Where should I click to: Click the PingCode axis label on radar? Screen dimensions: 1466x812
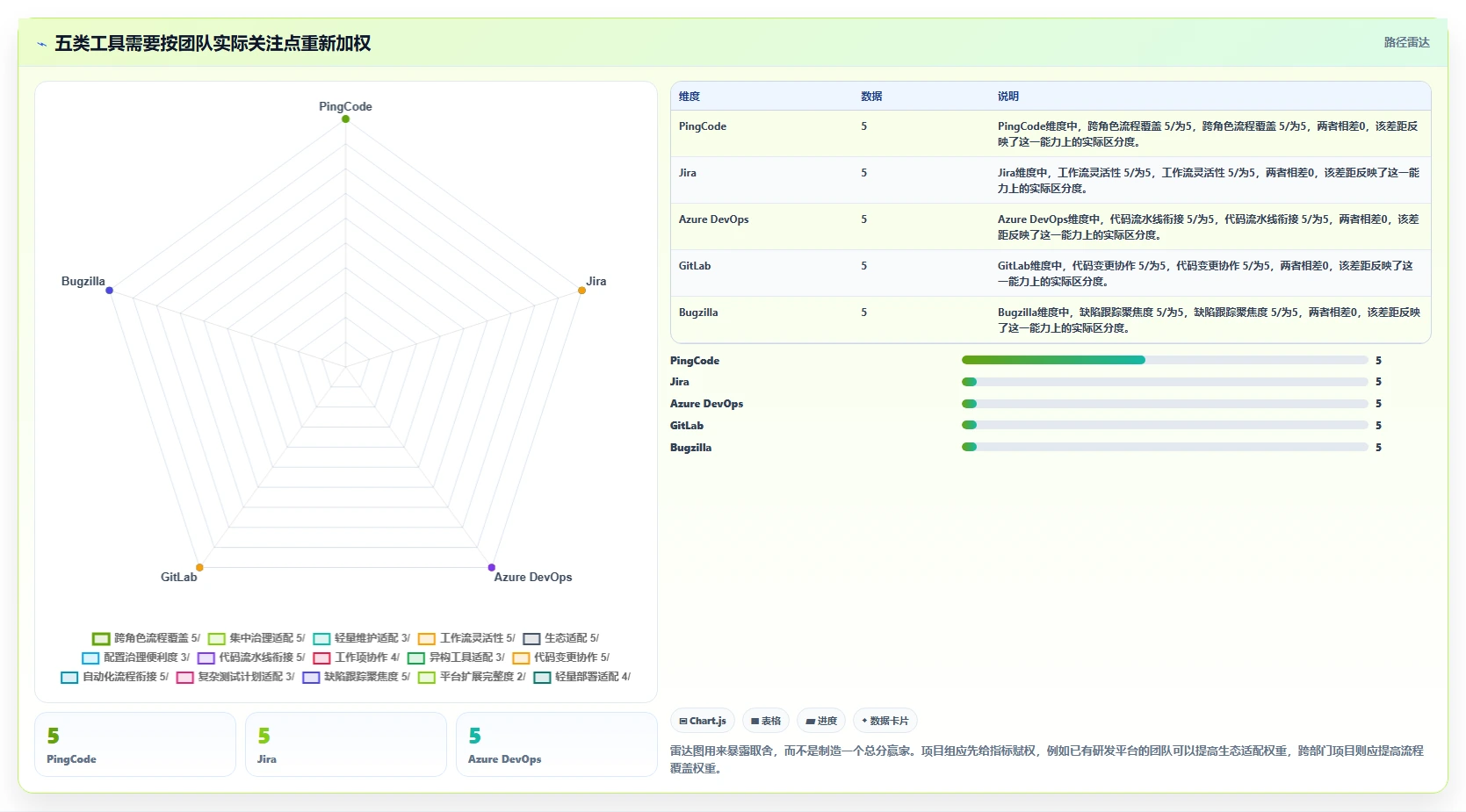(x=345, y=106)
